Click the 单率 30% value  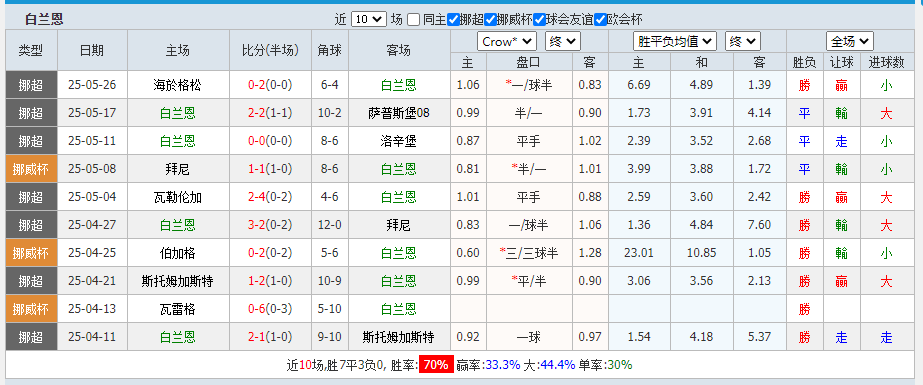[619, 365]
